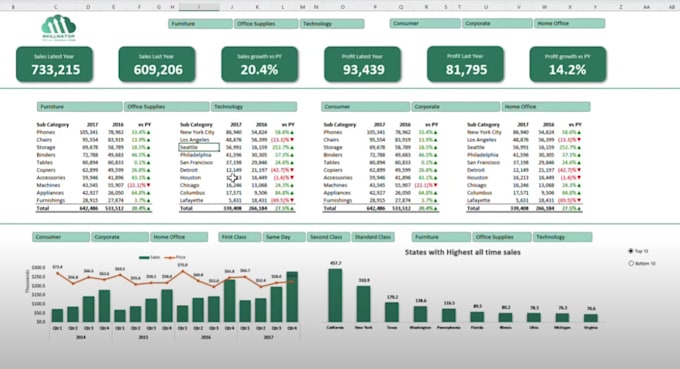Viewport: 680px width, 369px height.
Task: Click Phones row under the Furniture slicer table
Action: pos(94,132)
